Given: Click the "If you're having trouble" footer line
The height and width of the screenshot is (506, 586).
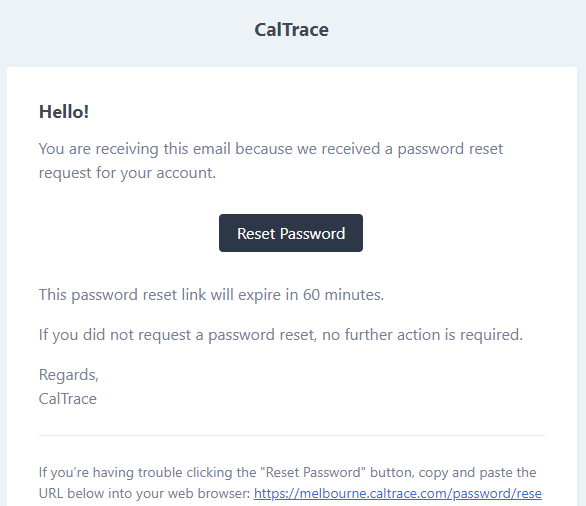Looking at the screenshot, I should (x=287, y=472).
